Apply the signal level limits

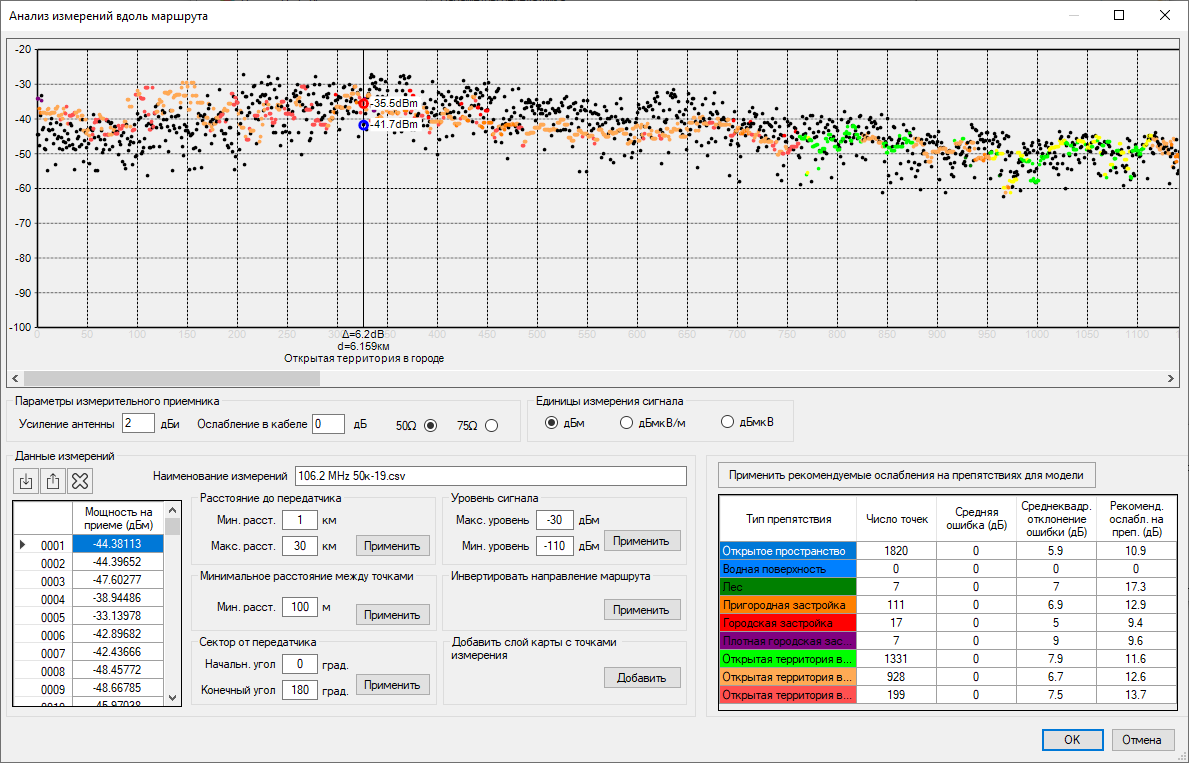642,540
